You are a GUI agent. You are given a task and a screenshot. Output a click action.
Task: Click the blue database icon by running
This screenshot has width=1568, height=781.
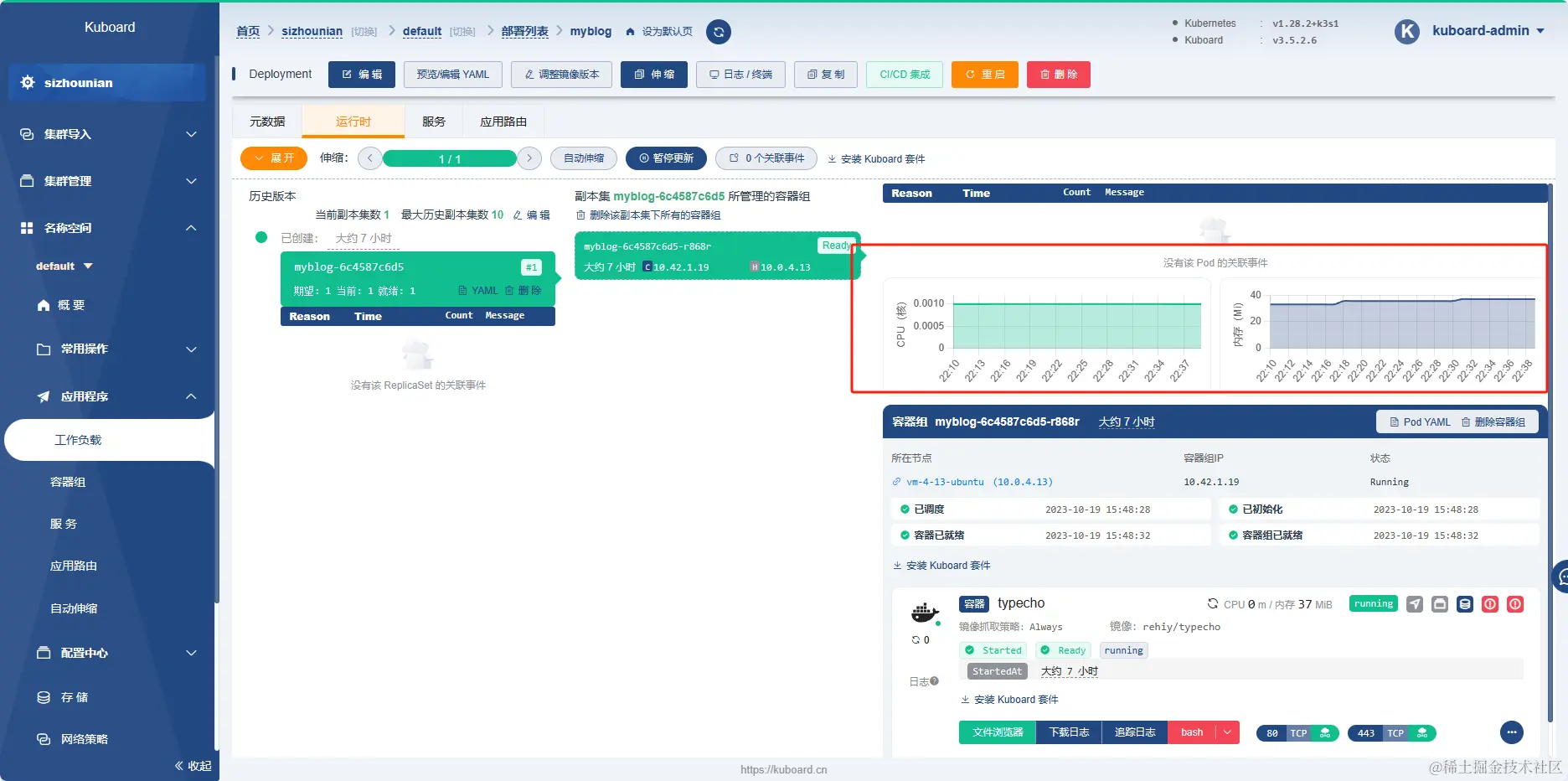(1465, 604)
